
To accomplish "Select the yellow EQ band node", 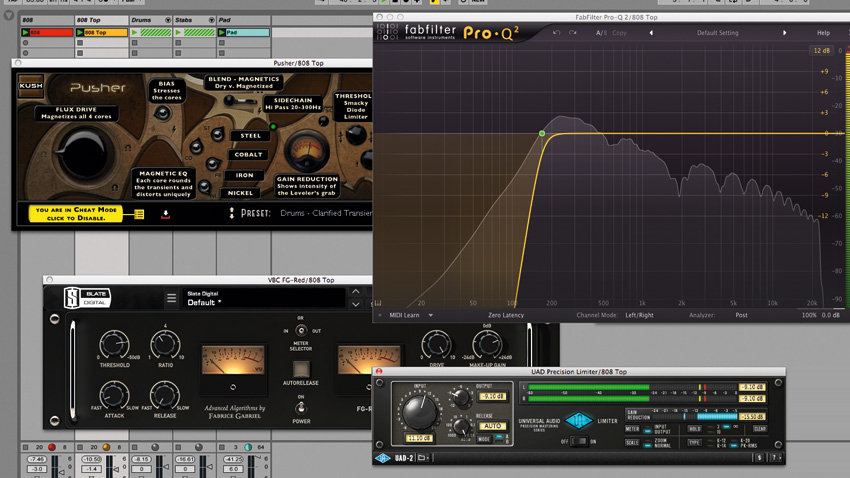I will [542, 133].
